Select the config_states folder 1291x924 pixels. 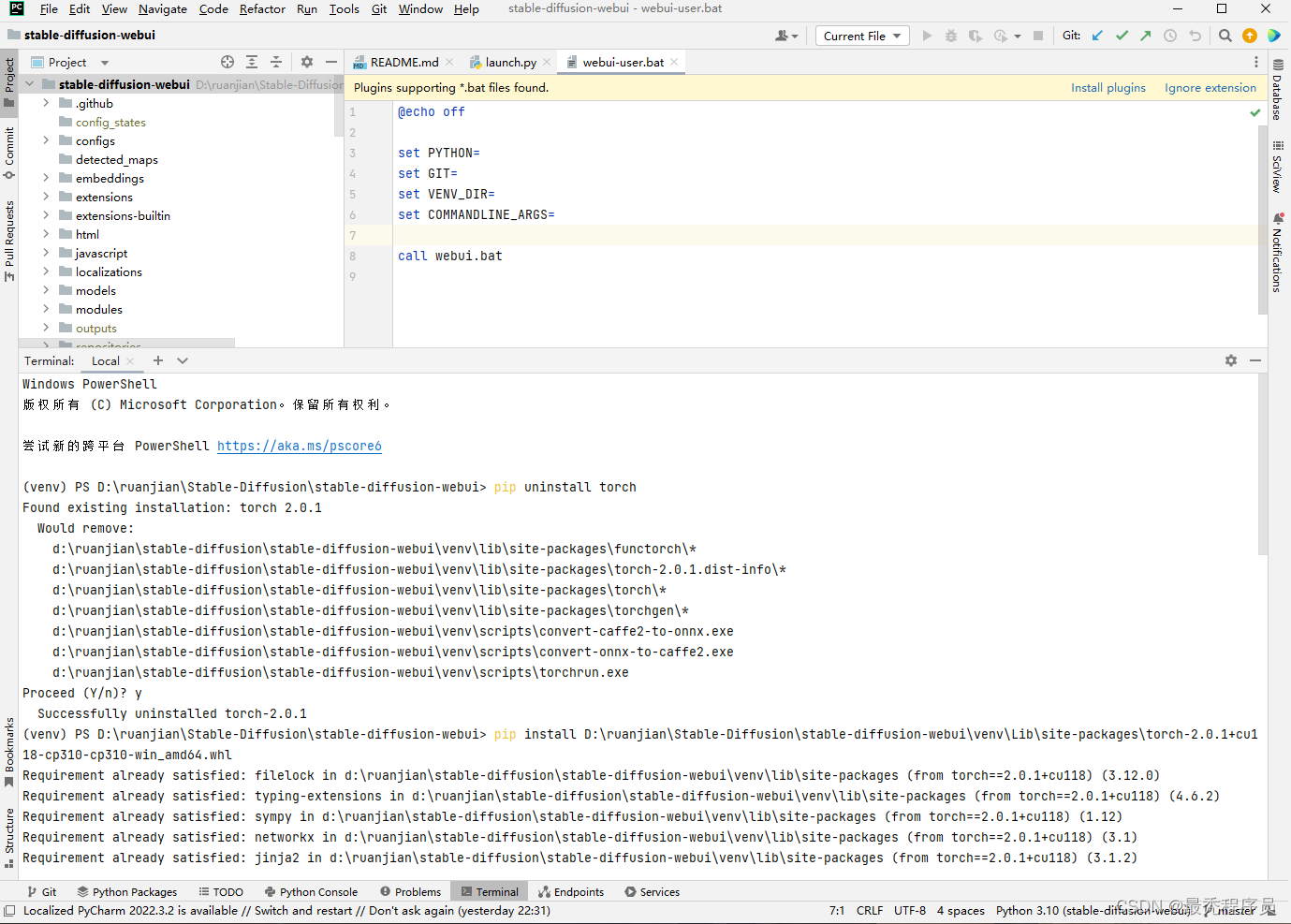coord(110,122)
